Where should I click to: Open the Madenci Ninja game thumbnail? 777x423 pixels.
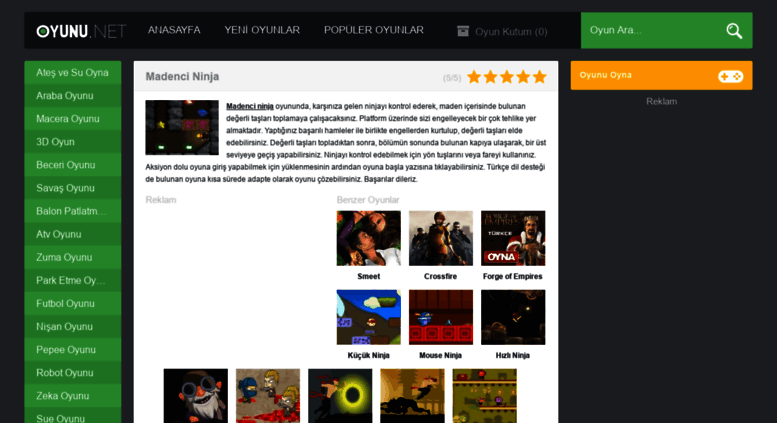click(182, 128)
